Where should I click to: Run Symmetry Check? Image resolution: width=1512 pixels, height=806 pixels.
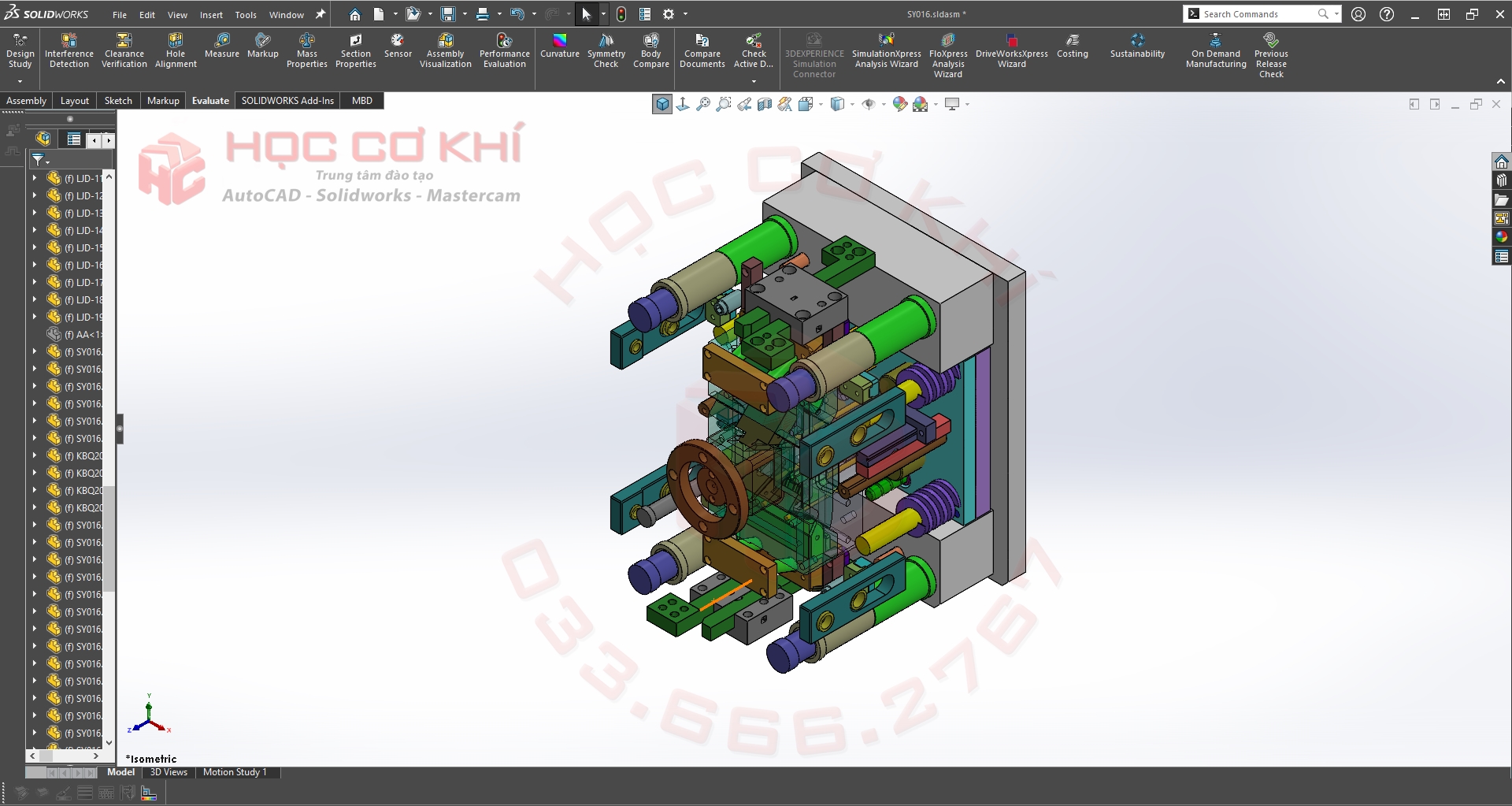coord(606,51)
